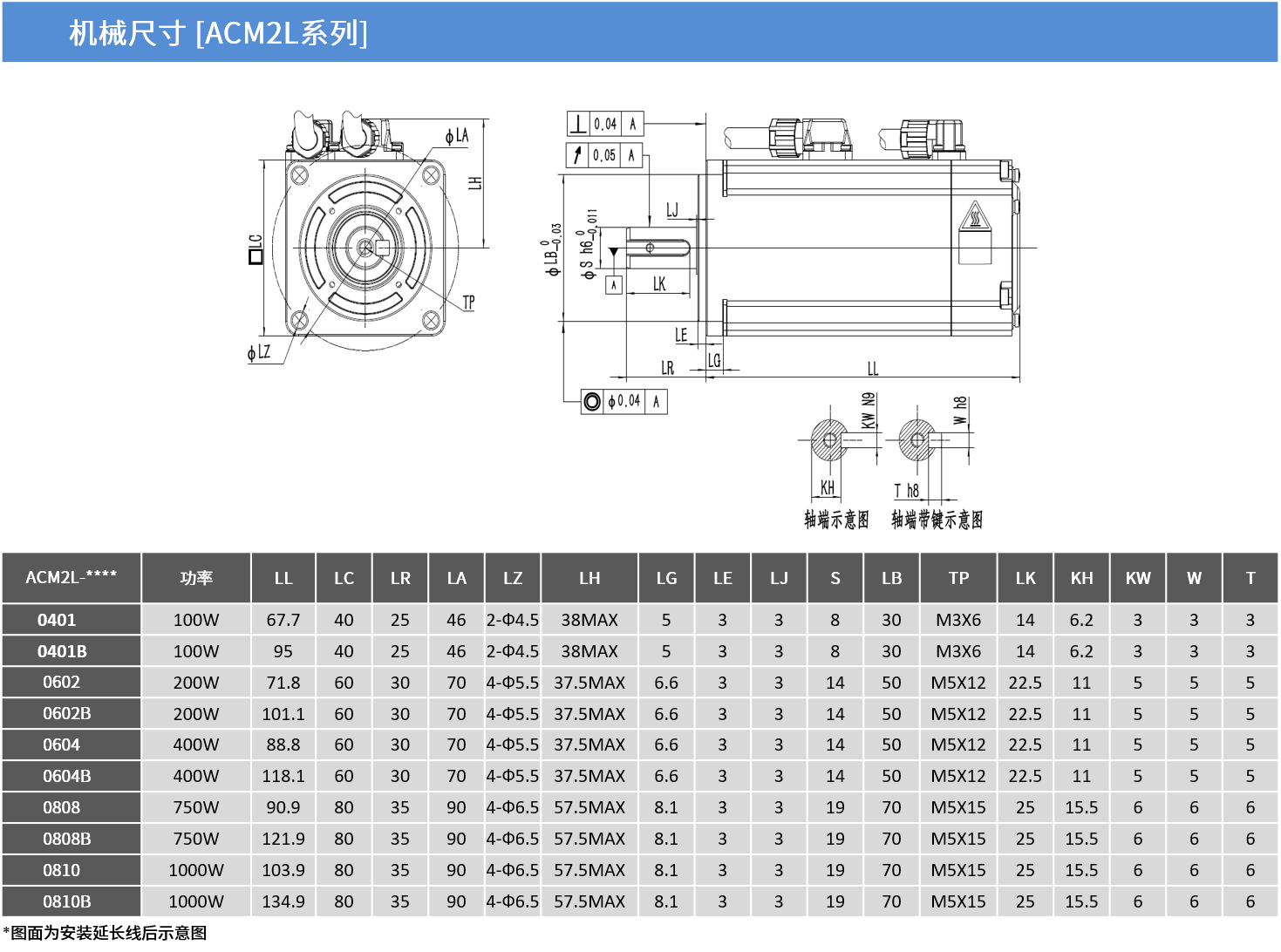Click 15.5 KH cell in row 0808
The image size is (1281, 952).
click(x=1081, y=807)
